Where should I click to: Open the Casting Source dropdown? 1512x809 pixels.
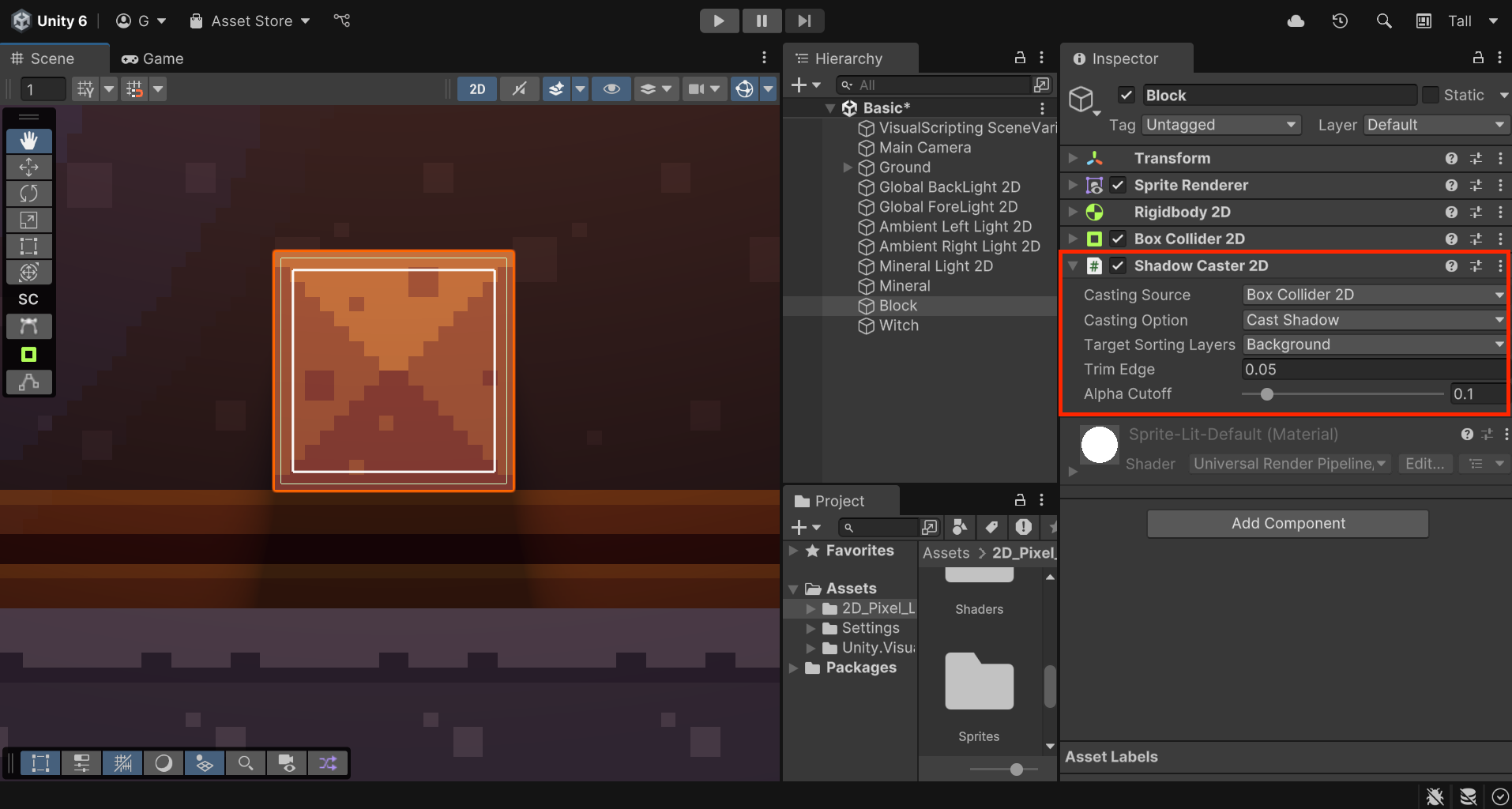tap(1373, 295)
